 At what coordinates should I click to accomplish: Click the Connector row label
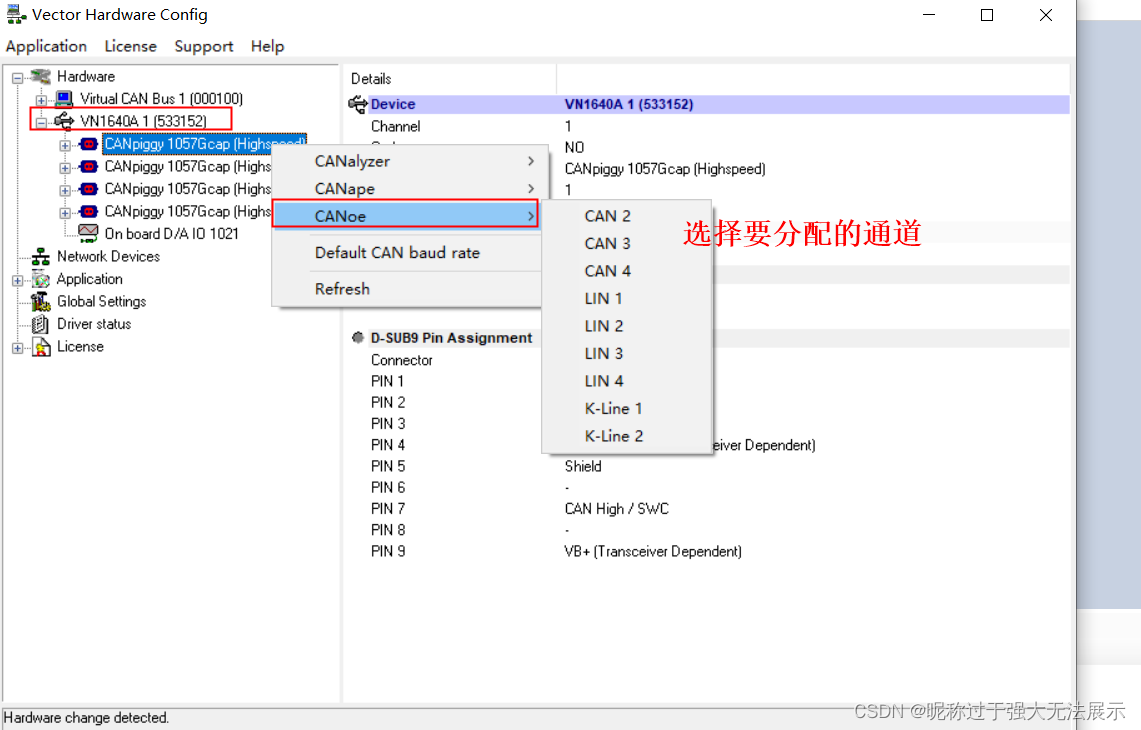[x=402, y=360]
